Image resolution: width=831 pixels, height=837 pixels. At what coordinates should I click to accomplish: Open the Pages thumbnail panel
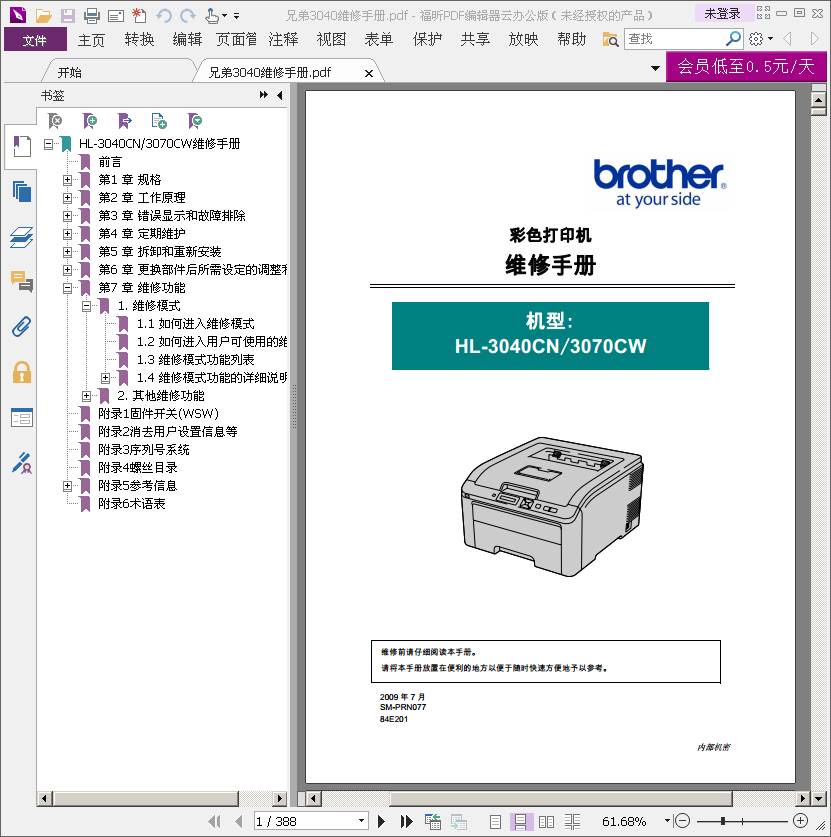21,192
